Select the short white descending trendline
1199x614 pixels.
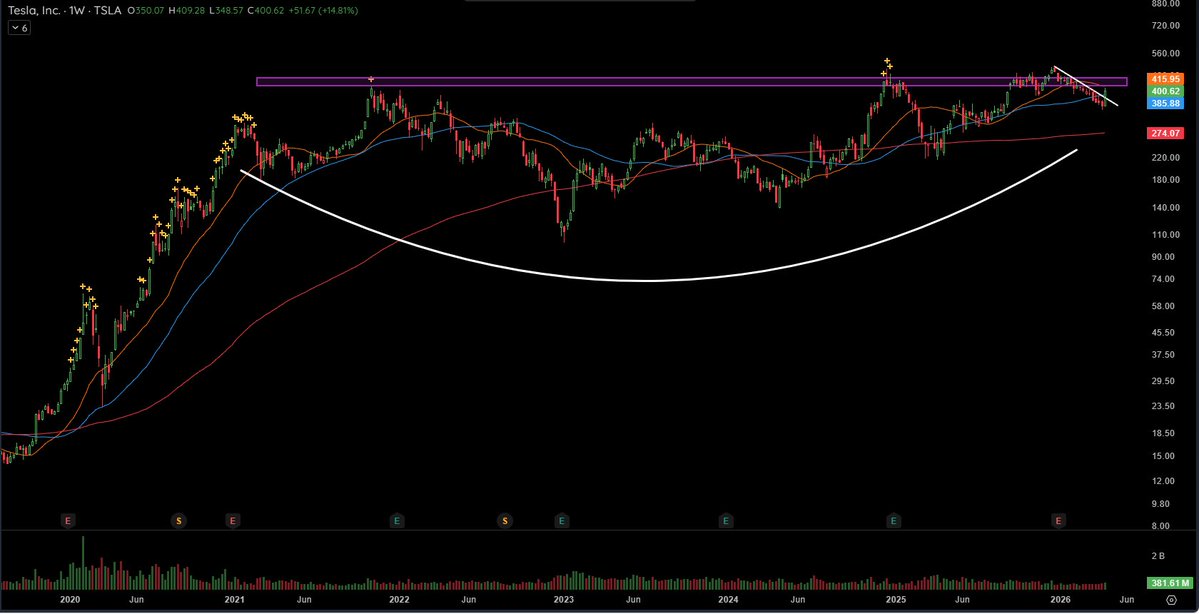(x=1086, y=86)
